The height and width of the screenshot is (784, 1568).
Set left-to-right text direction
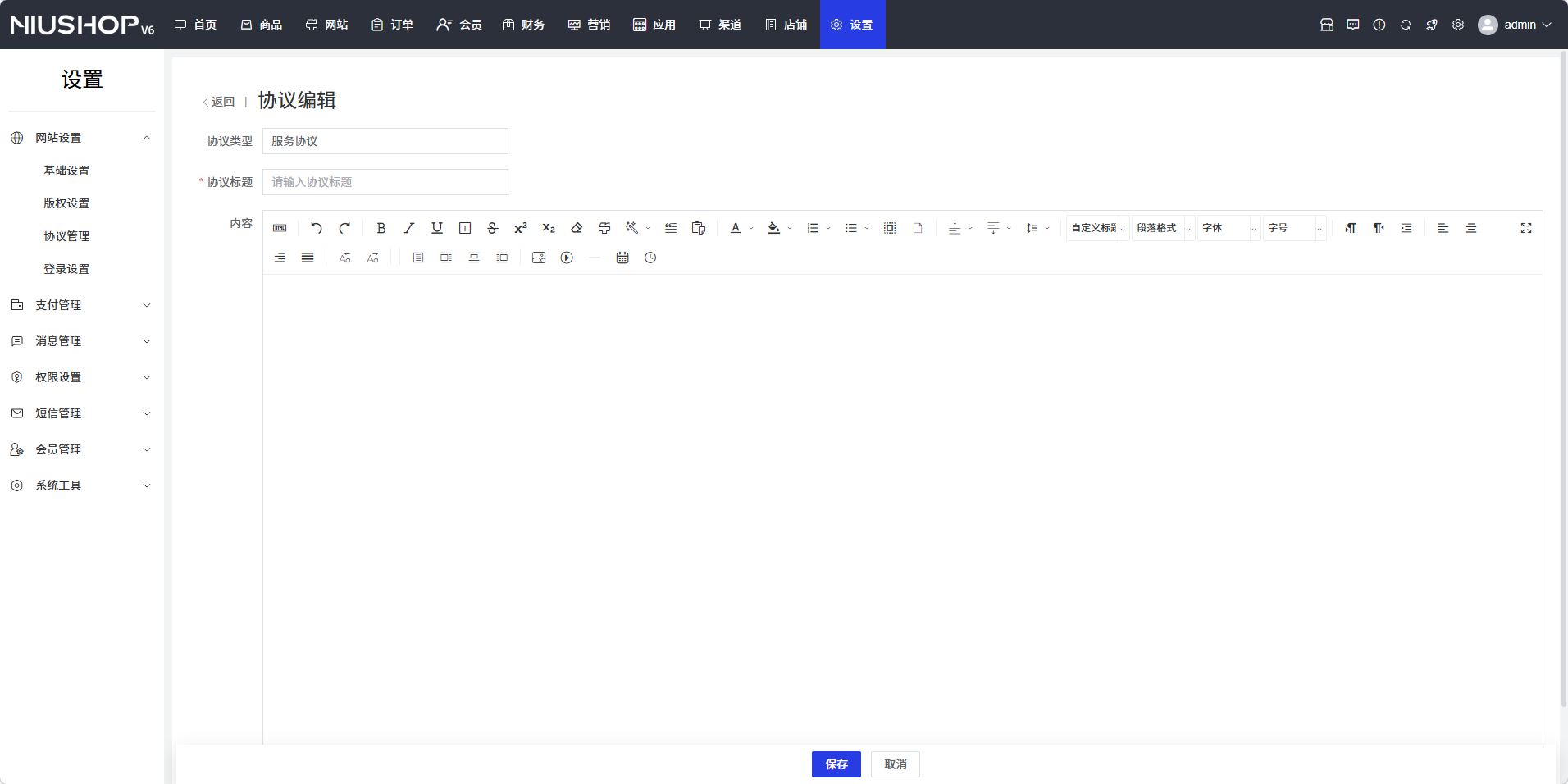coord(1351,228)
